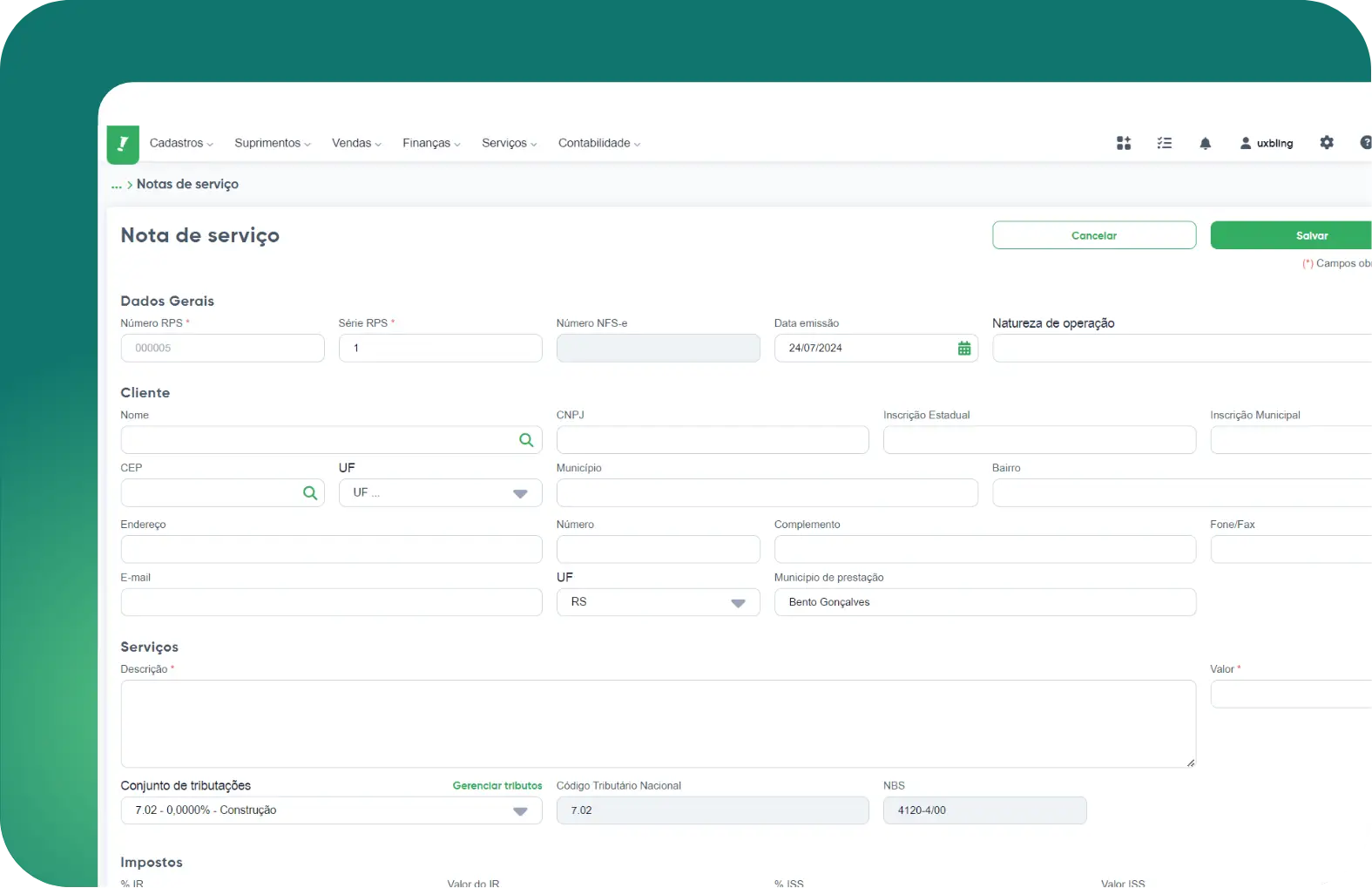Open the Serviços menu
This screenshot has height=888, width=1372.
click(510, 143)
